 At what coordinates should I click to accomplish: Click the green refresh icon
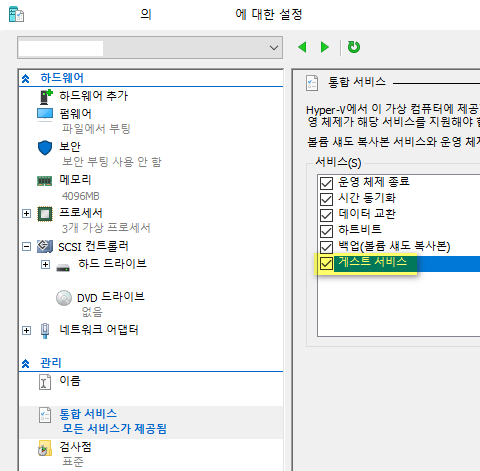pos(354,47)
